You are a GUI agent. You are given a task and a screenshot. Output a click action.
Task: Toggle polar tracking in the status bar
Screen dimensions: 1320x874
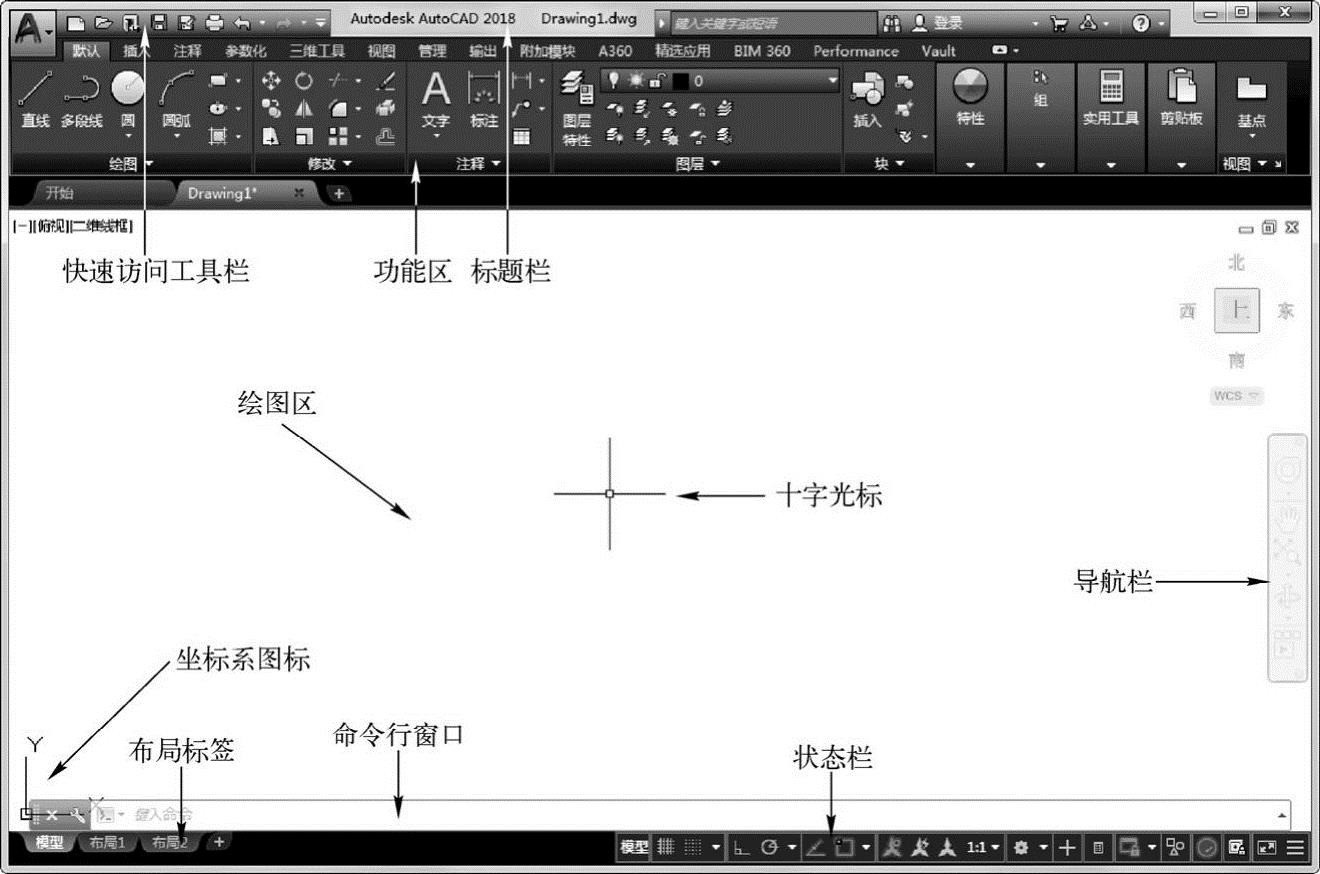[770, 847]
